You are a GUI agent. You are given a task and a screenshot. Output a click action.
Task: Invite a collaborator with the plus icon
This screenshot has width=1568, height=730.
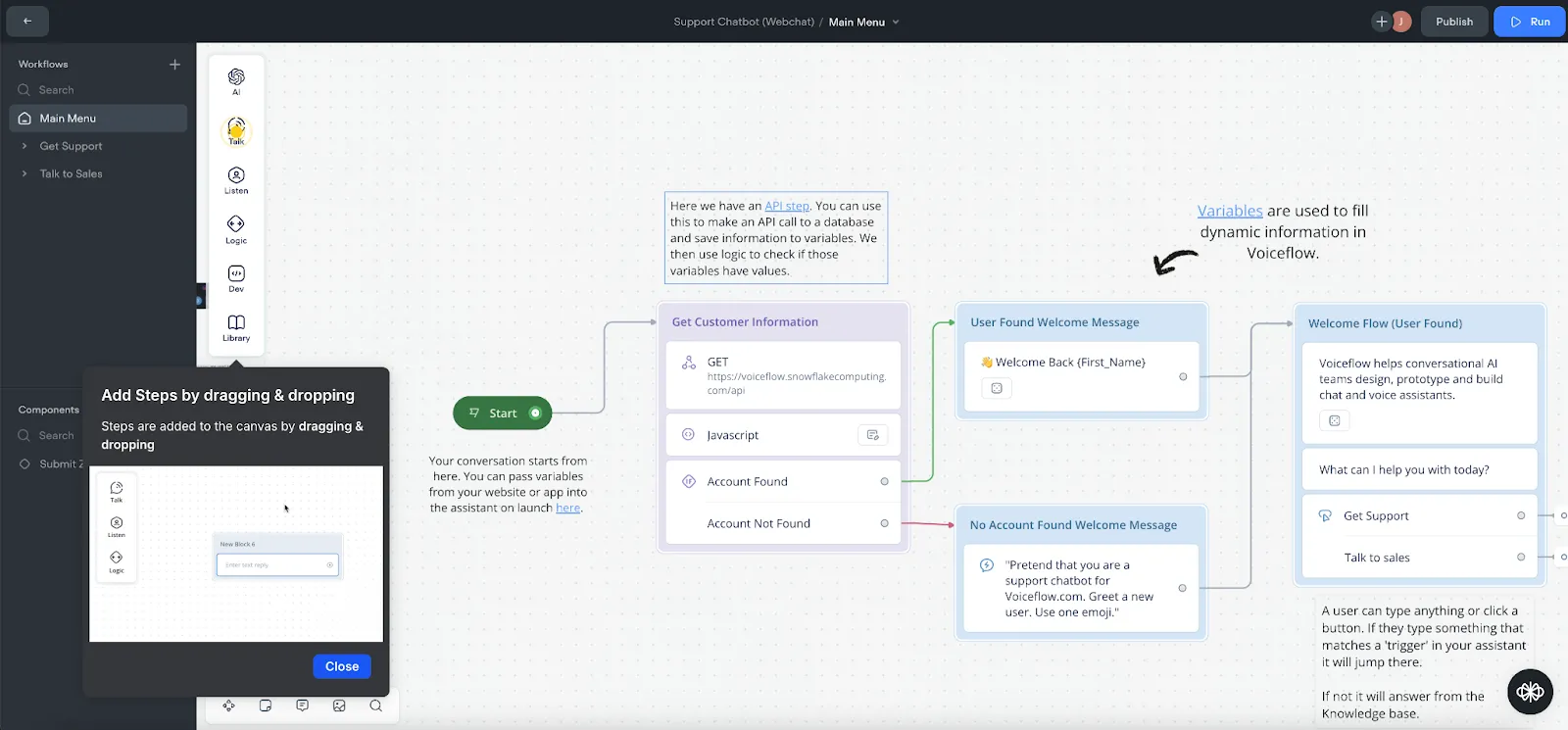(x=1382, y=21)
